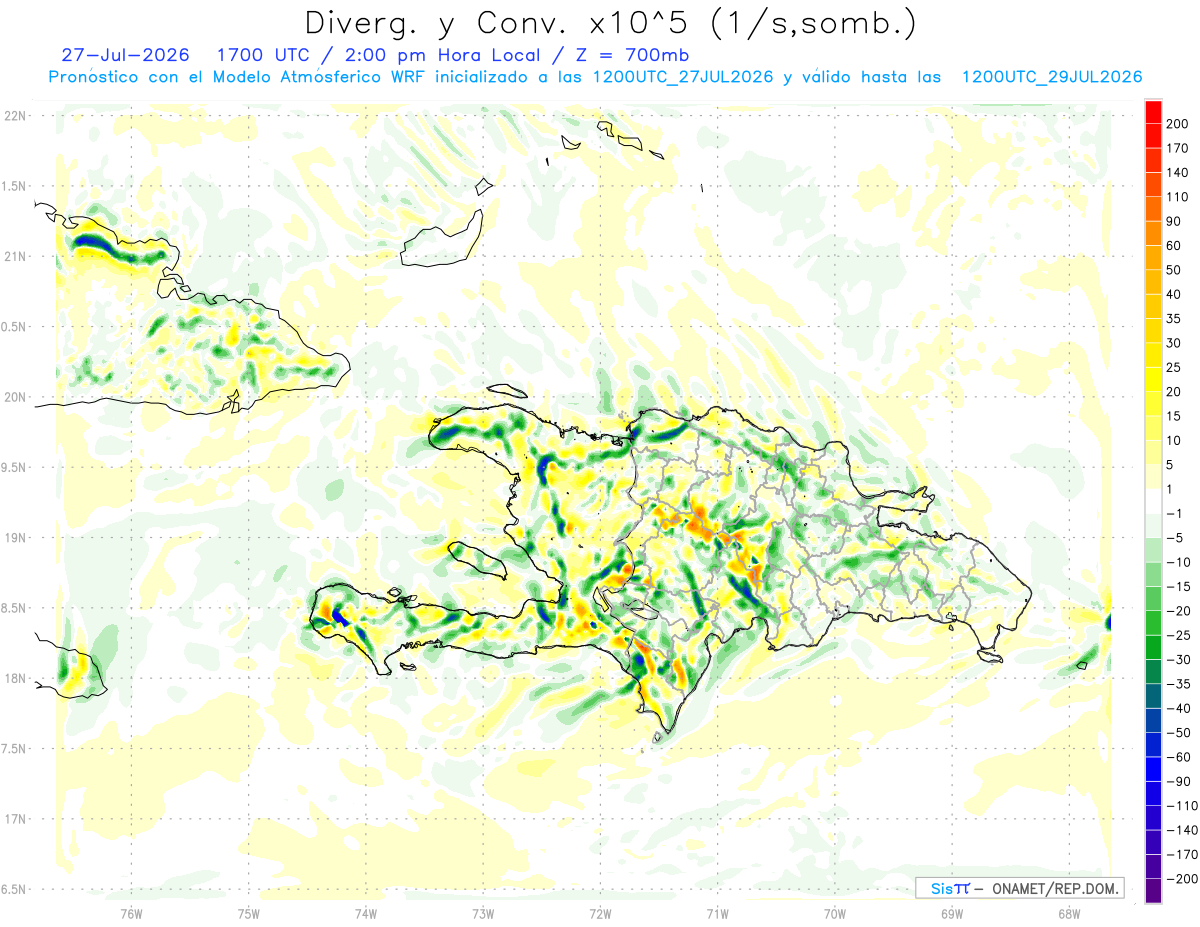
Task: Click the positive '90' color scale label
Action: point(1174,221)
